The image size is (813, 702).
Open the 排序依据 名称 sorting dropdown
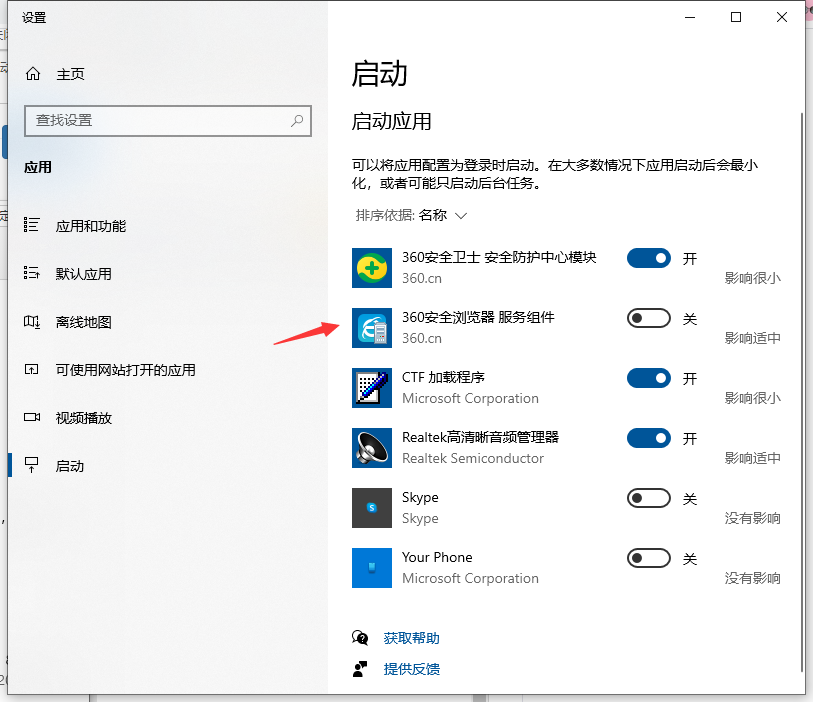coord(435,215)
